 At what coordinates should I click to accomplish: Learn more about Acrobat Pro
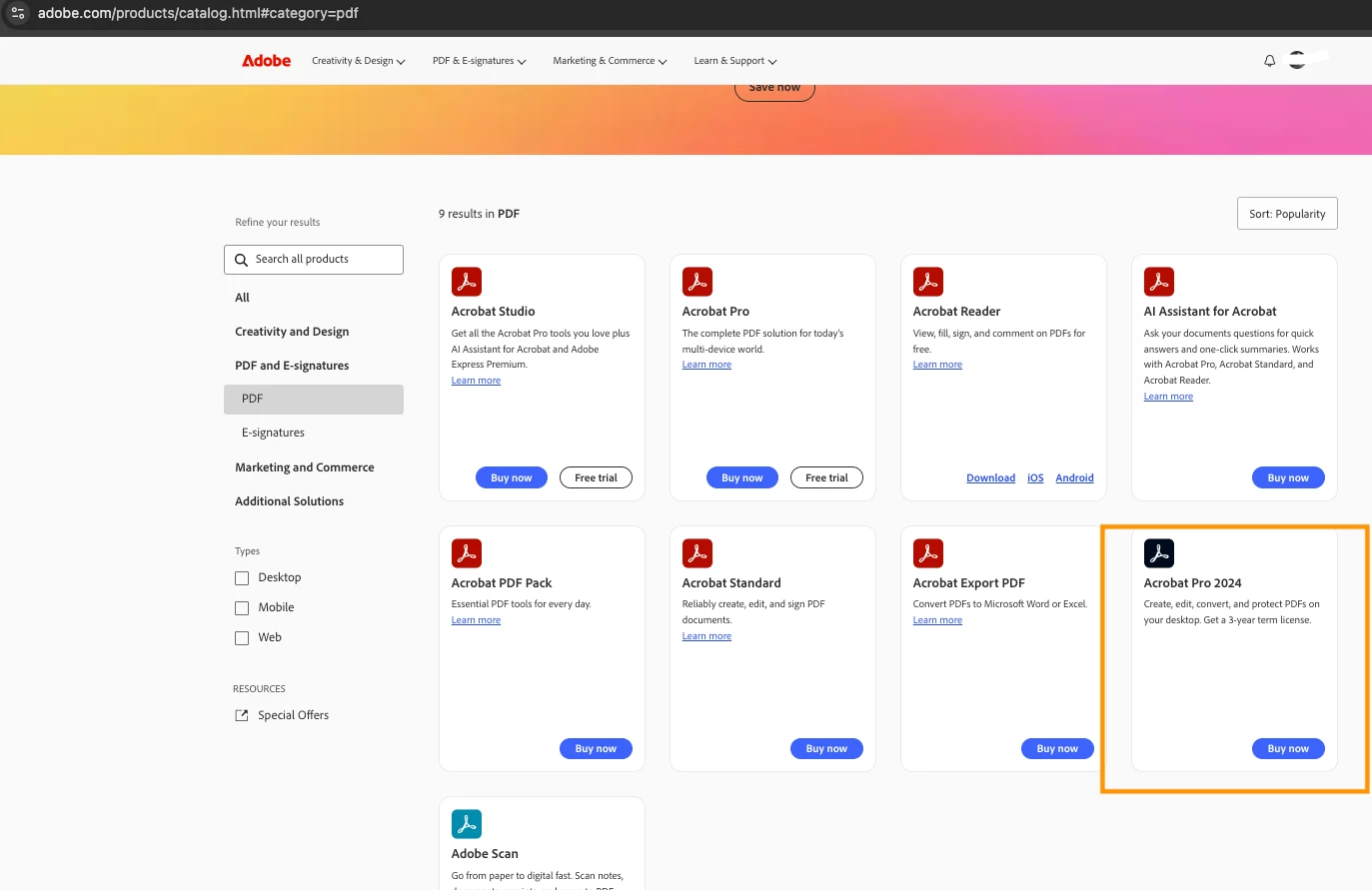pos(706,365)
